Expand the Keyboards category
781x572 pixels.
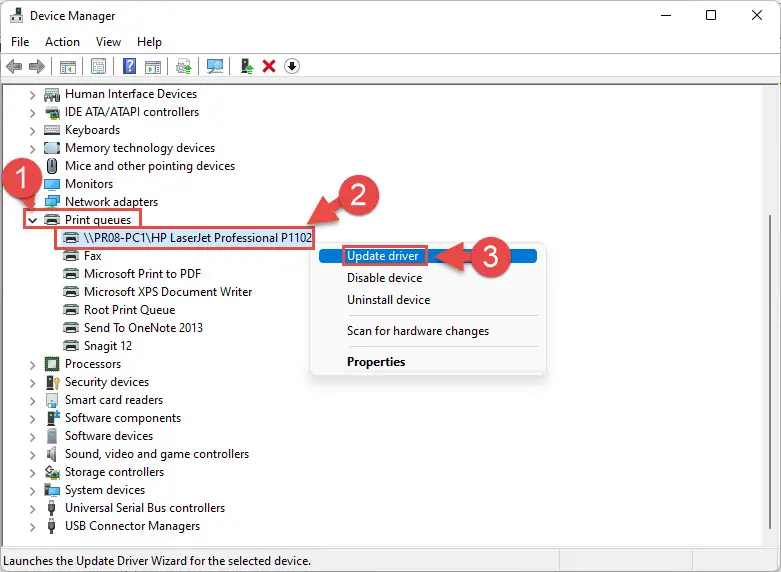32,131
